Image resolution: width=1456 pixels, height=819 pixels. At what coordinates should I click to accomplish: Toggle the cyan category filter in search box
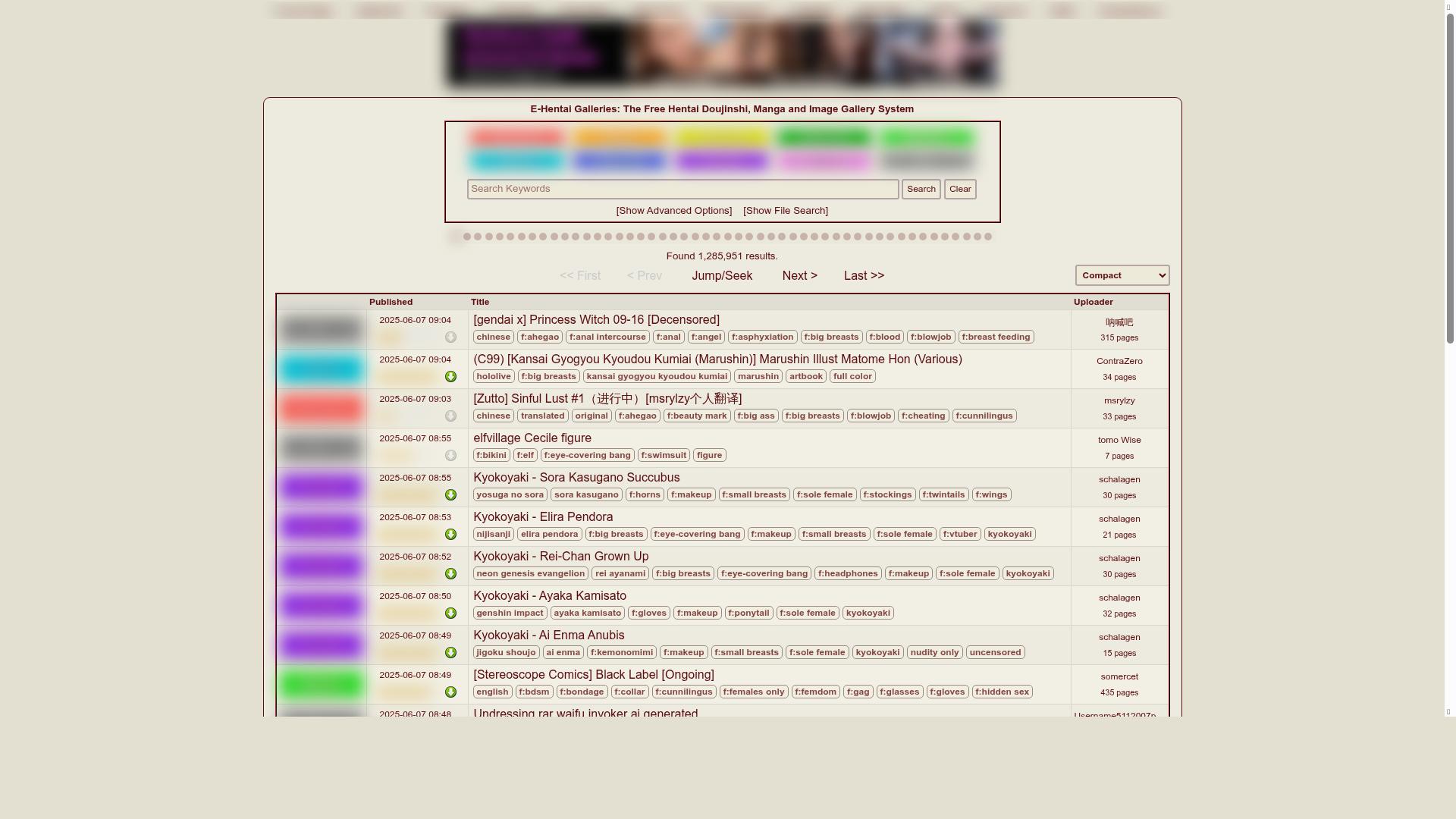point(516,161)
